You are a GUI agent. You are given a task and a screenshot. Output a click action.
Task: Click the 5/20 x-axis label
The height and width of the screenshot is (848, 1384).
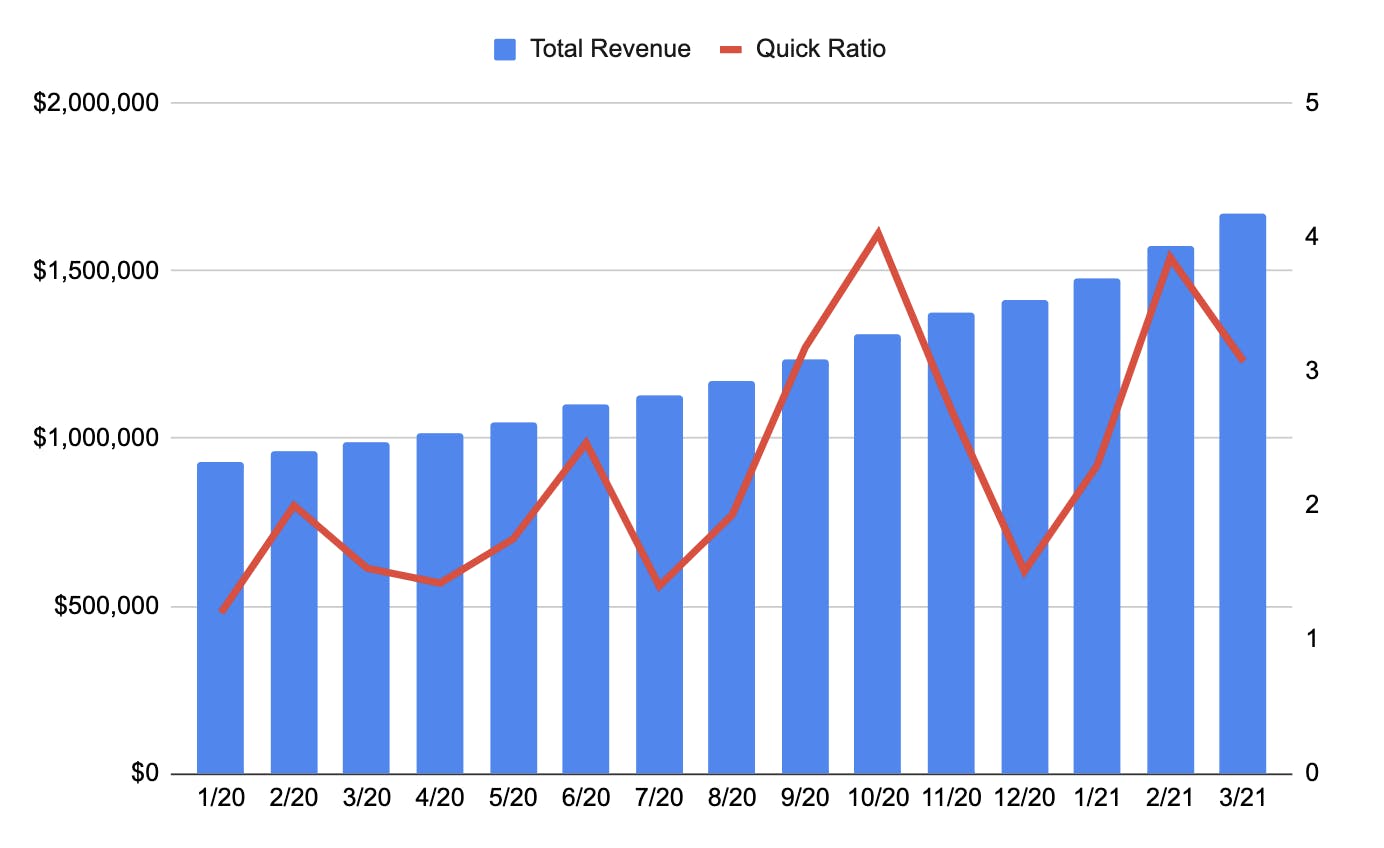513,799
